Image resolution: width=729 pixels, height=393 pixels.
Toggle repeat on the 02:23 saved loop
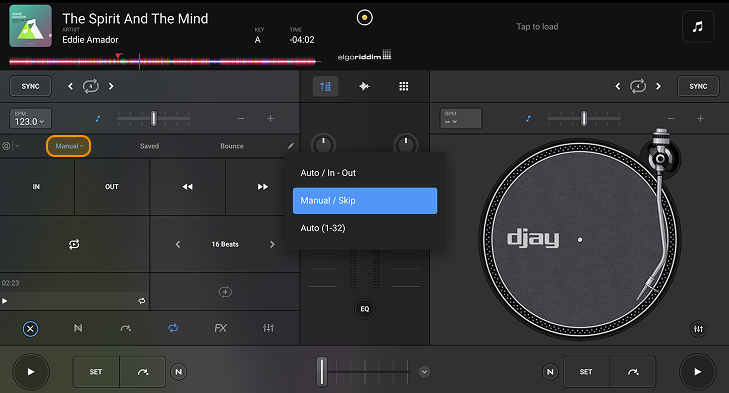click(x=142, y=301)
